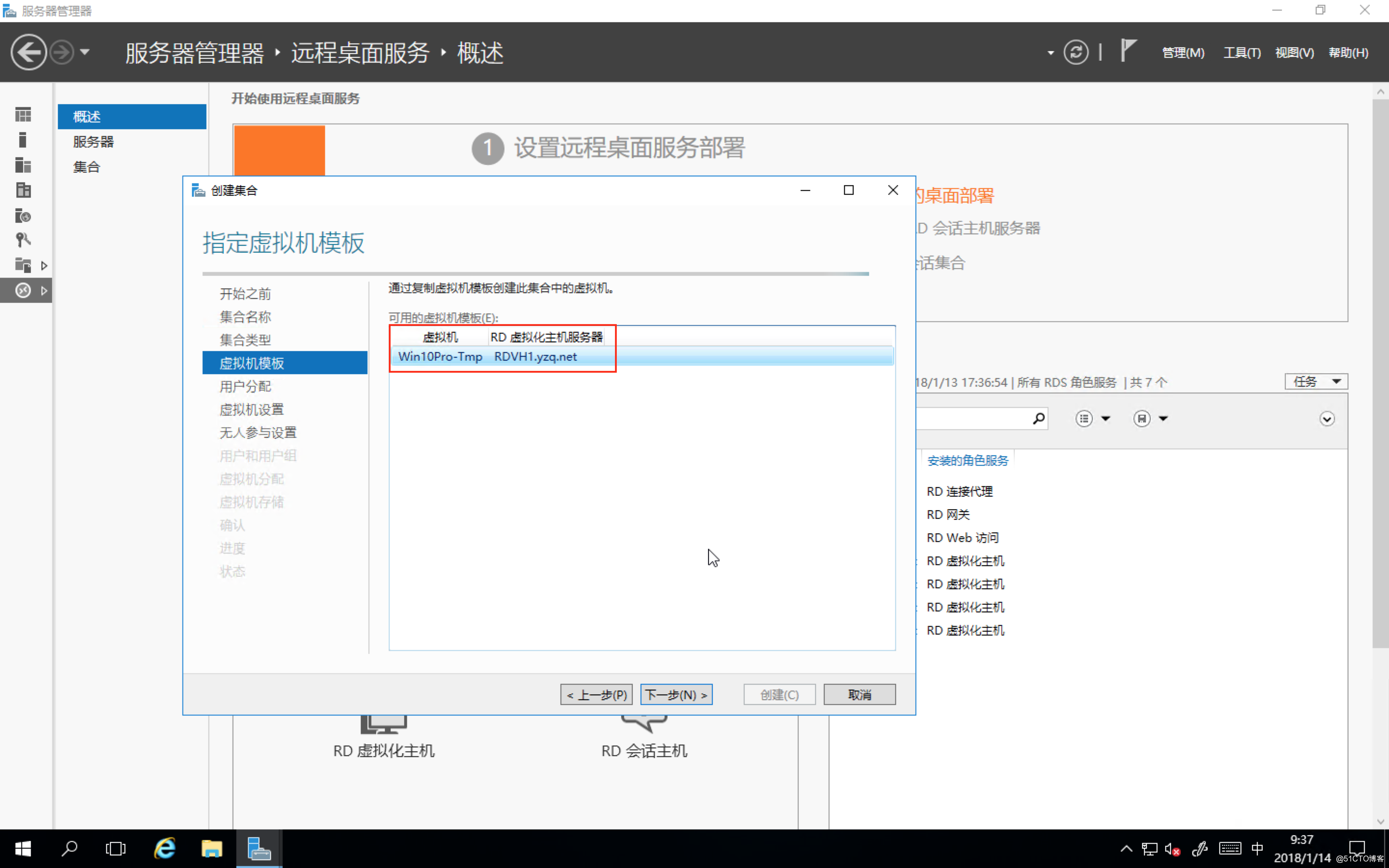Image resolution: width=1389 pixels, height=868 pixels.
Task: Open the Windows Start menu
Action: pos(23,849)
